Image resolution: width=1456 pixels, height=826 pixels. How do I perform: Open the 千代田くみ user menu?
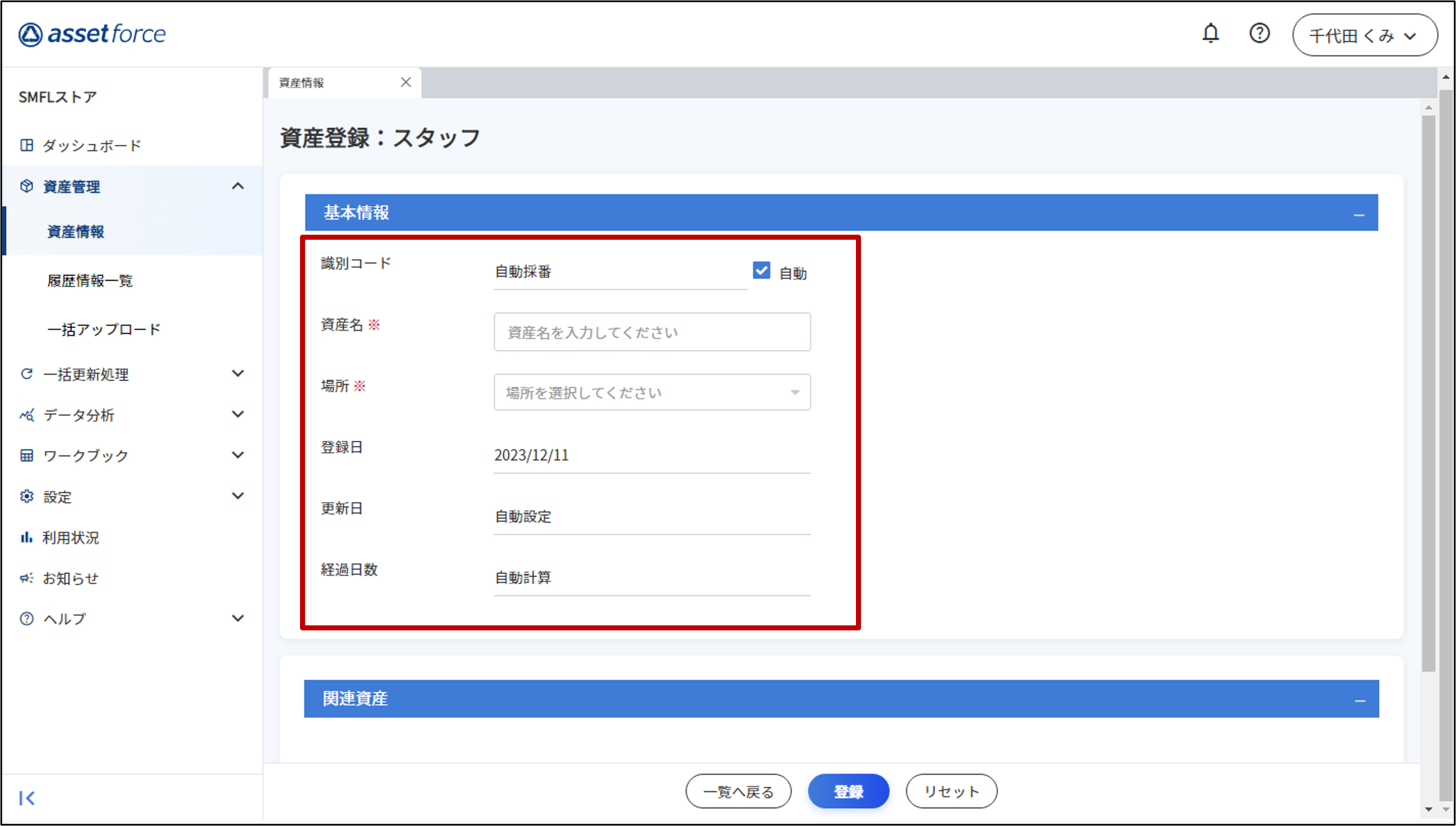tap(1364, 35)
